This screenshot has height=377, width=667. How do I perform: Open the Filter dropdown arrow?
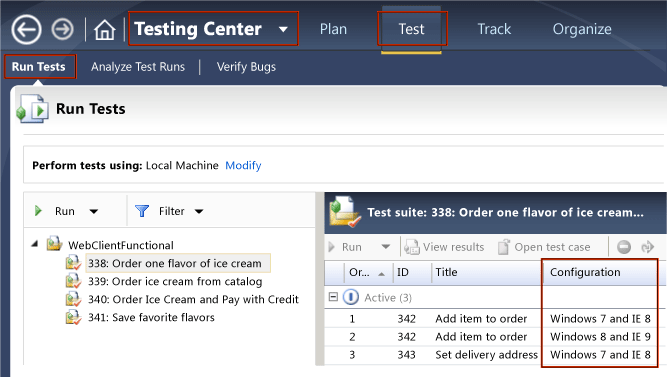click(x=199, y=211)
